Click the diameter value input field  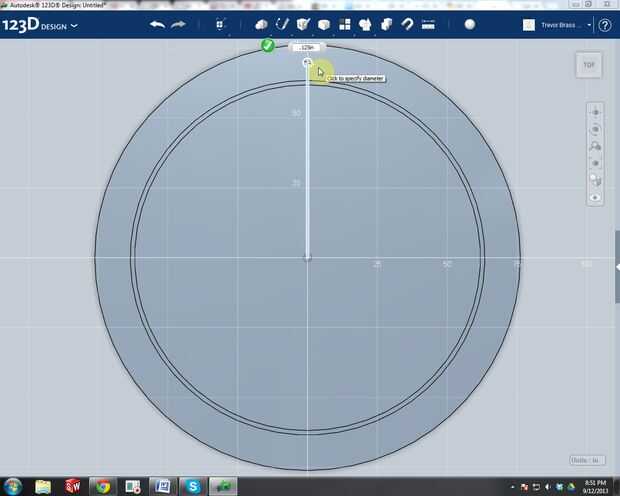[x=307, y=47]
